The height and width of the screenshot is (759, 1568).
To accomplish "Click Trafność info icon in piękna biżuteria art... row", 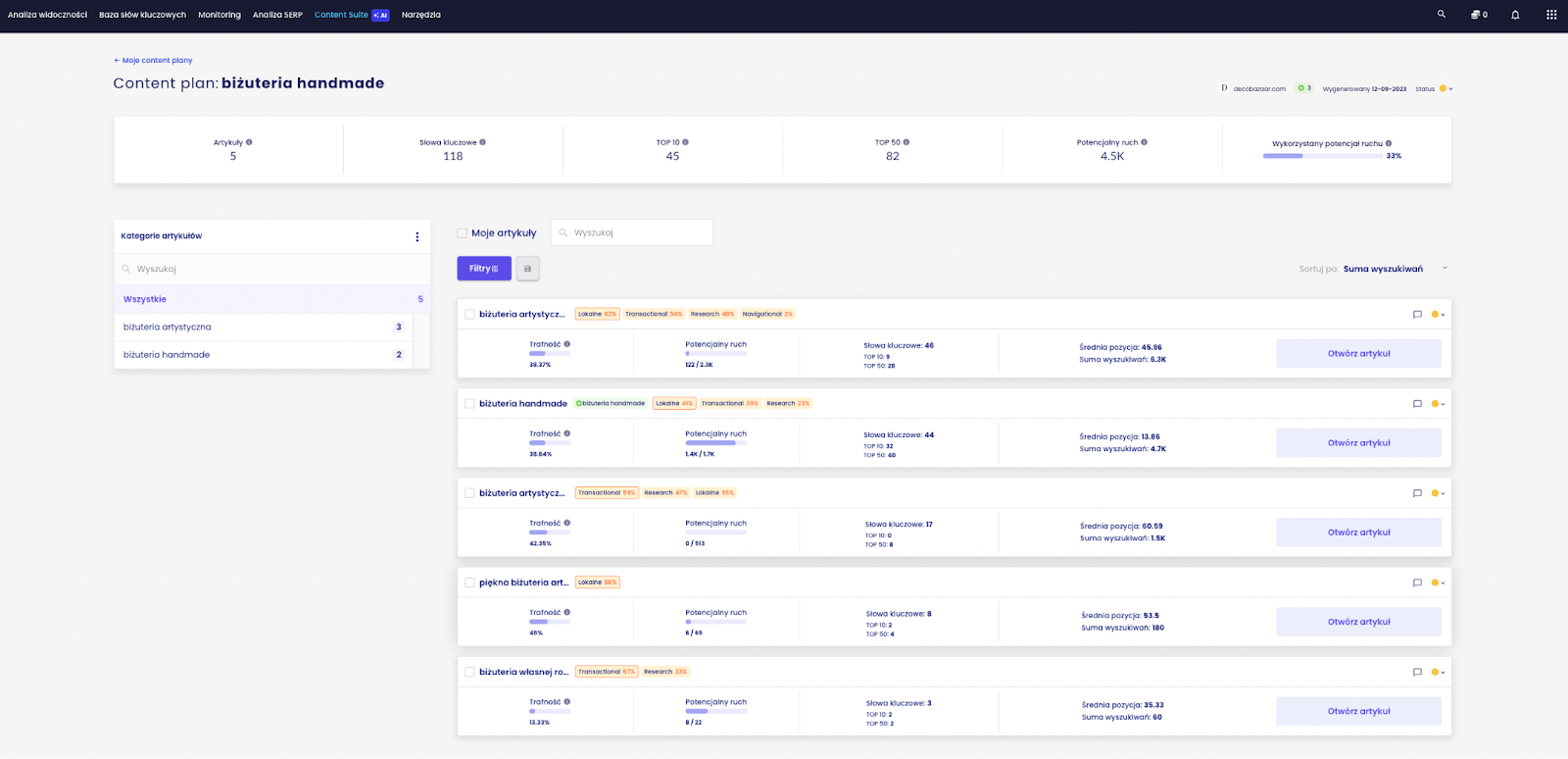I will coord(566,612).
